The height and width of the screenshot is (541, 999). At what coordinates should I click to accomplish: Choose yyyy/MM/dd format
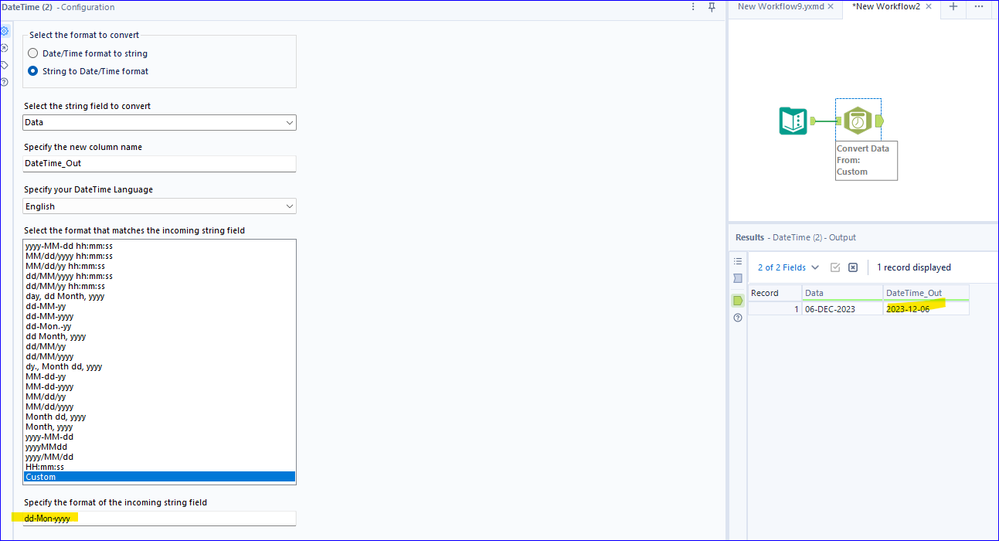[159, 457]
